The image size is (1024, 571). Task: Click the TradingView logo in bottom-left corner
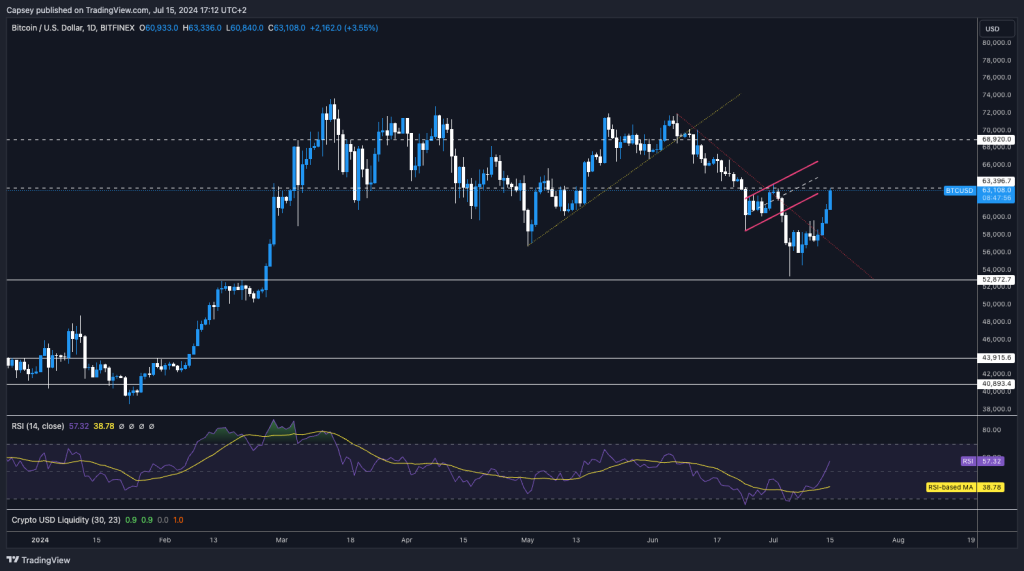[37, 560]
